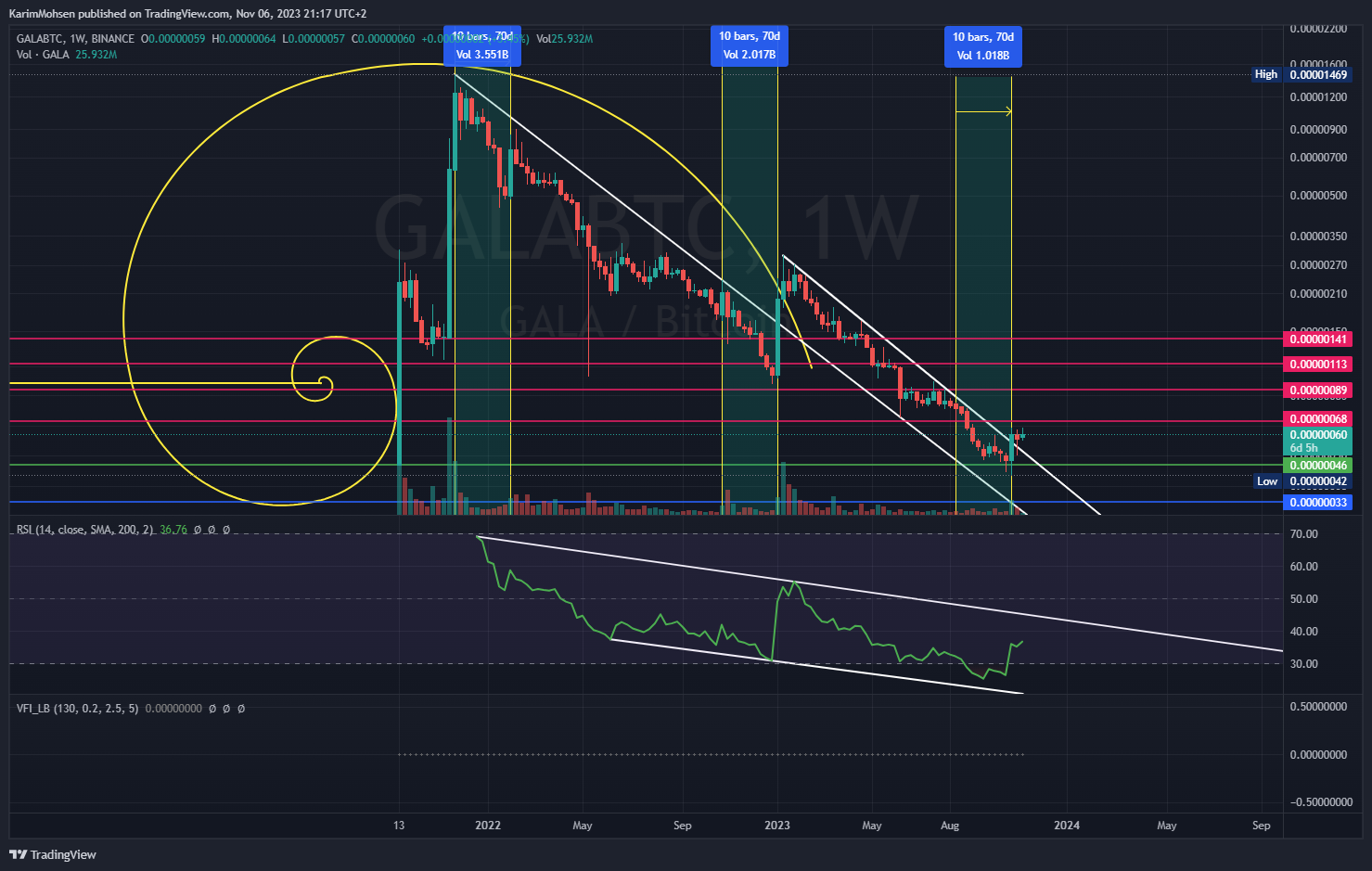Click the 2024 label on time axis

tap(1067, 826)
